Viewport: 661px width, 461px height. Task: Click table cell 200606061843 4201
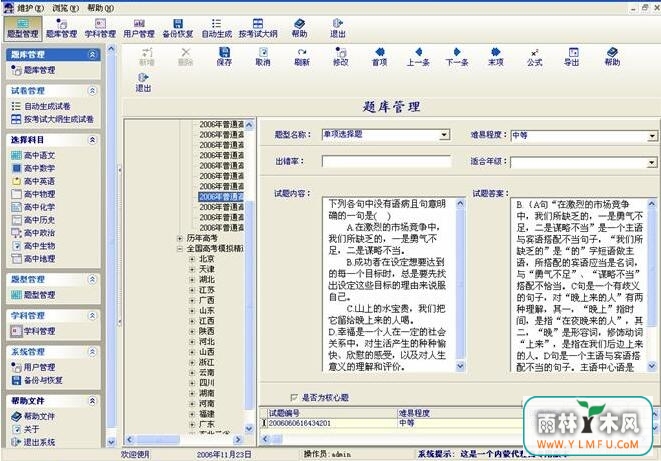333,423
